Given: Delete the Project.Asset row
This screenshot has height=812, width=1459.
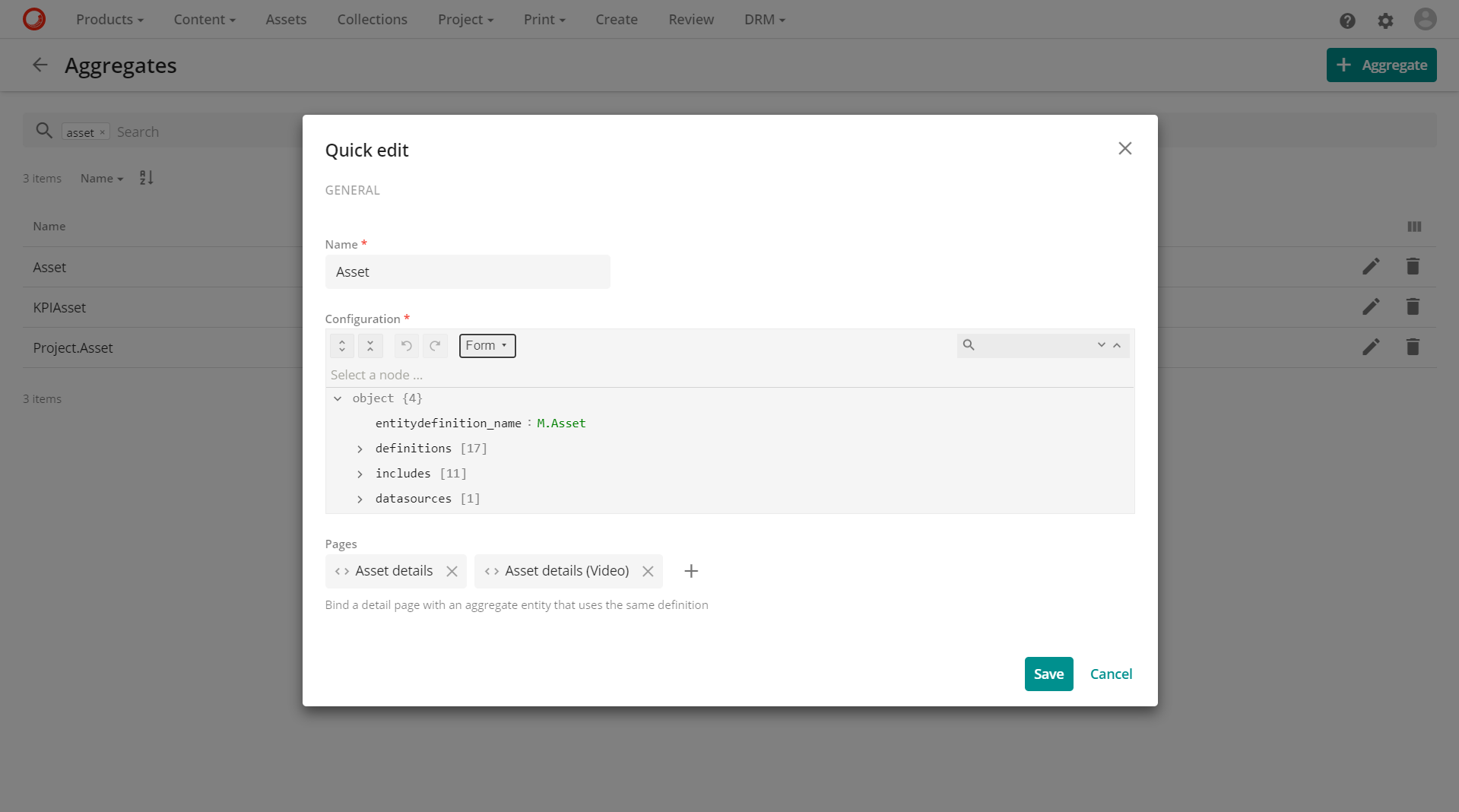Looking at the screenshot, I should (x=1413, y=347).
